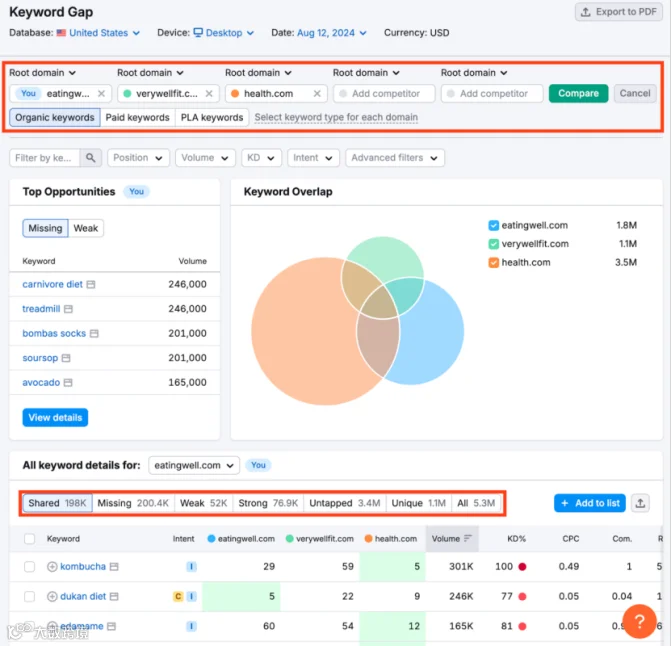Click the search magnifier icon in keyword filter
Screen dimensions: 671x646
click(90, 158)
